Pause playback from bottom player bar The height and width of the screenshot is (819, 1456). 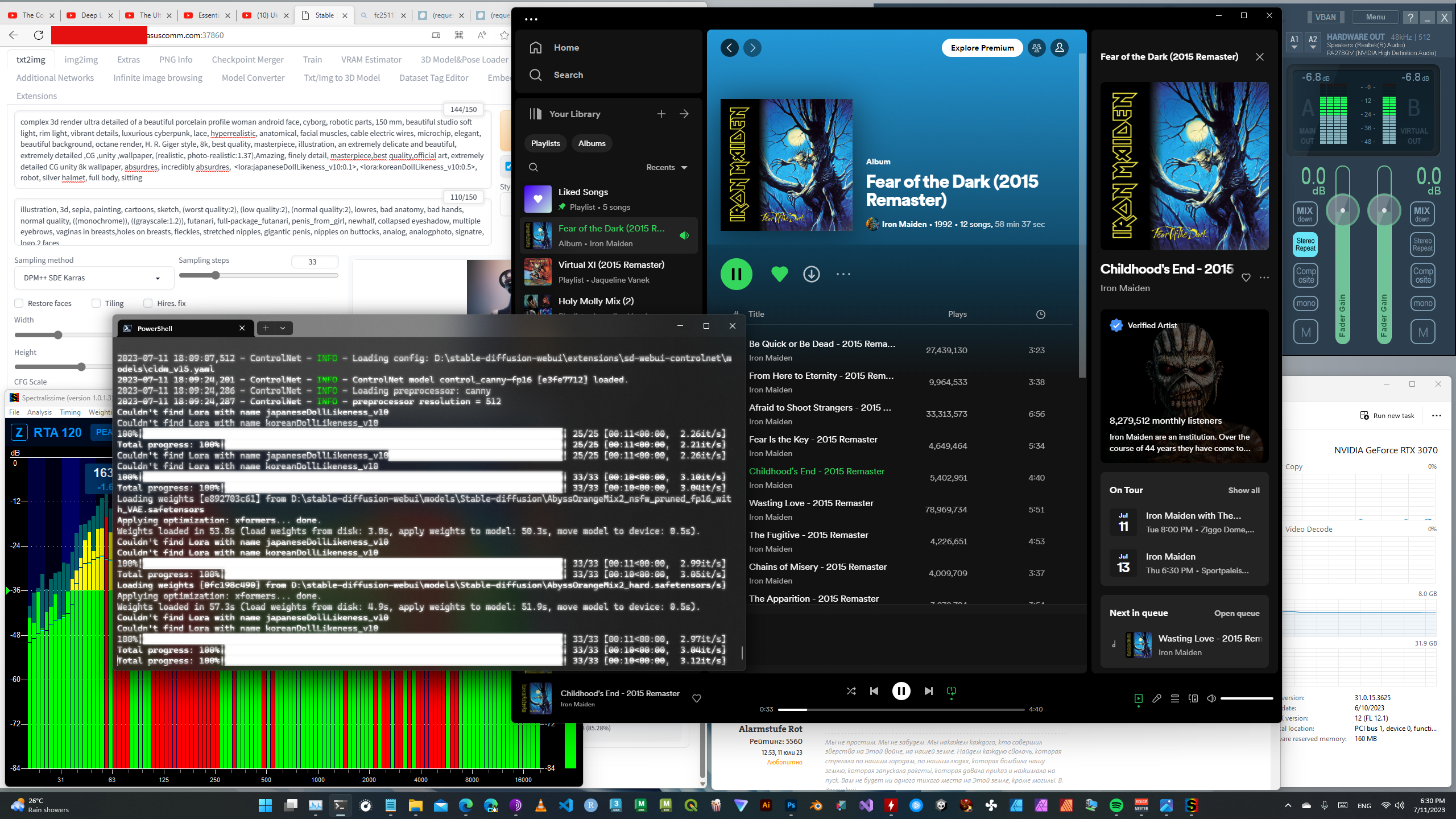tap(901, 691)
